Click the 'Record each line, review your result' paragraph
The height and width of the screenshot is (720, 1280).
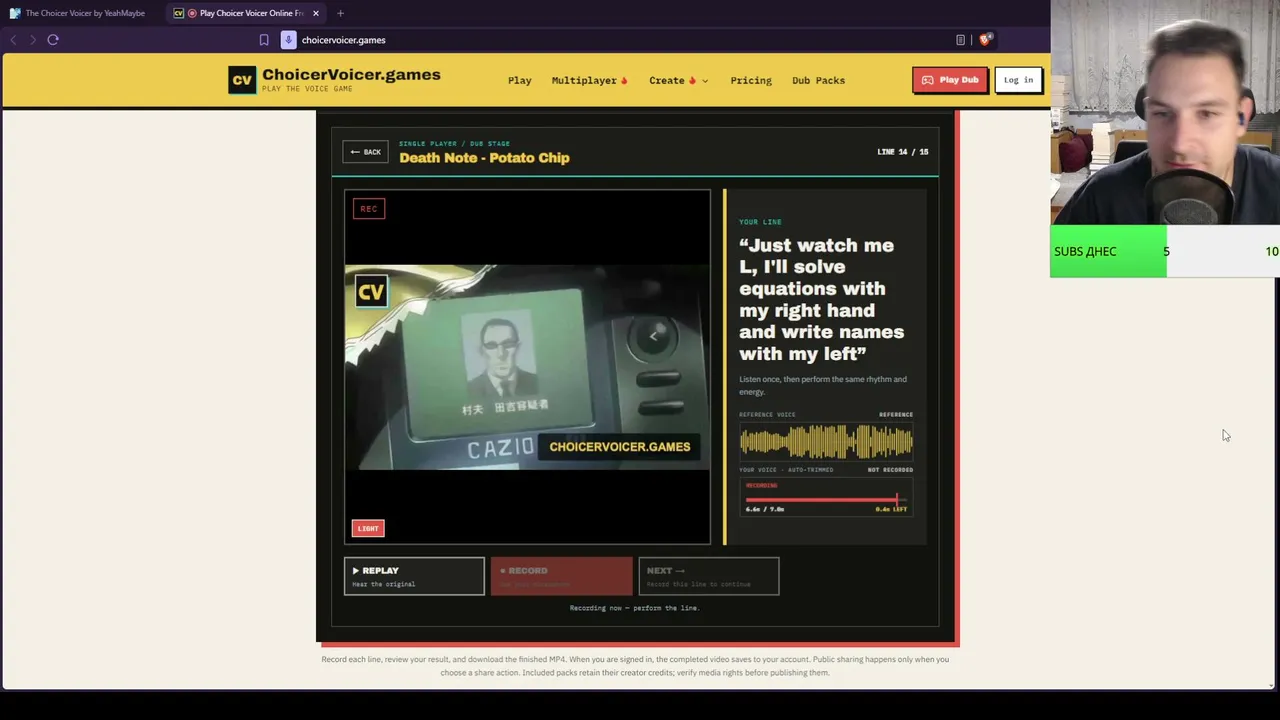[x=635, y=666]
